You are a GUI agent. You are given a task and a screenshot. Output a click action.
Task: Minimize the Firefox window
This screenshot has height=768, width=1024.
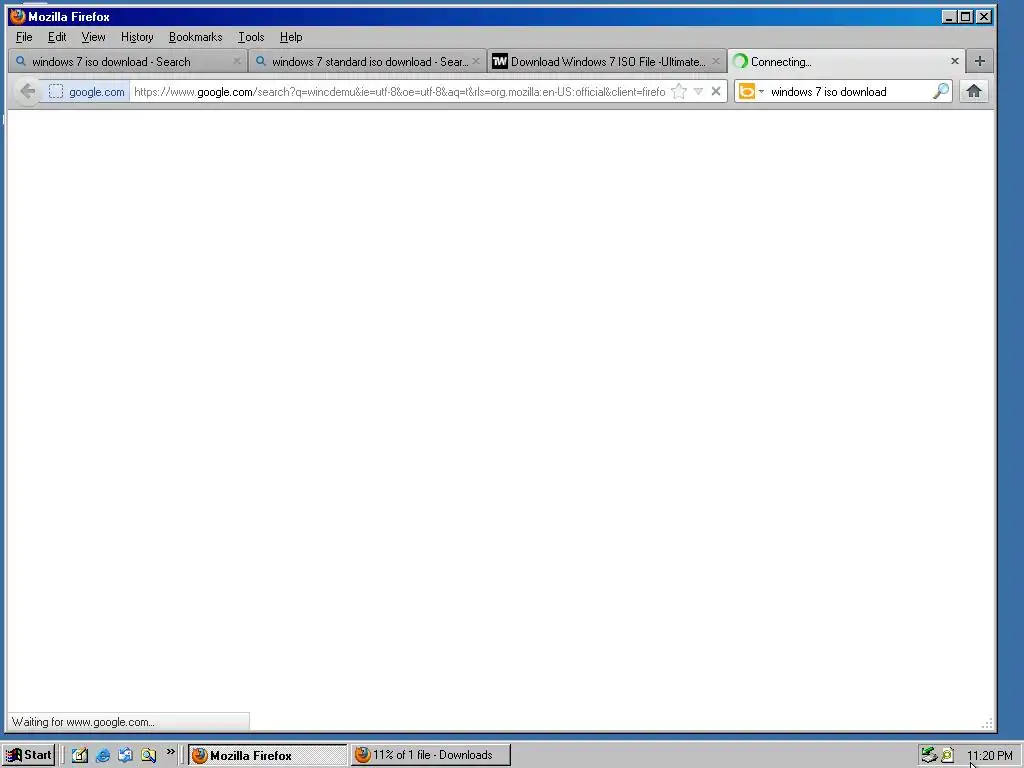(949, 17)
